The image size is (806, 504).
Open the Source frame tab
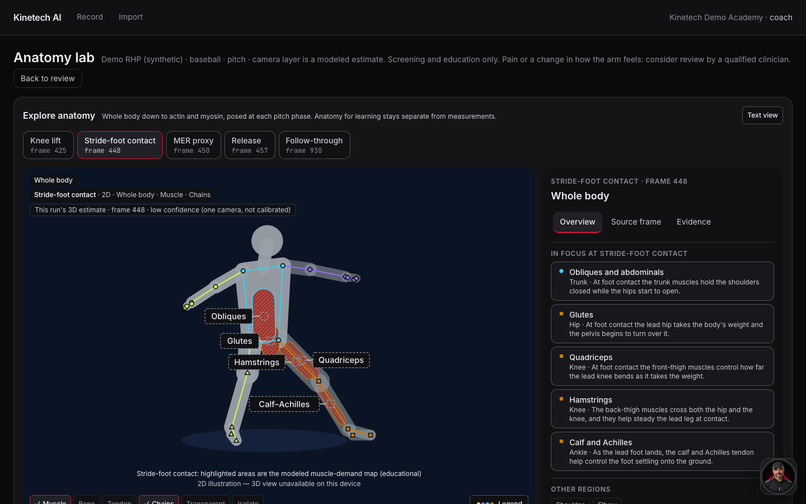636,222
